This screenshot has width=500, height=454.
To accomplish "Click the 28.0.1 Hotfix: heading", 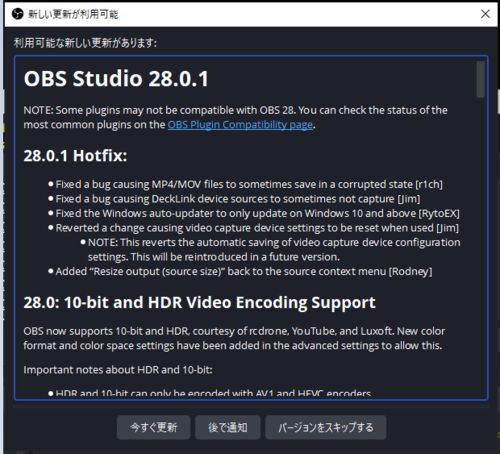I will coord(75,156).
